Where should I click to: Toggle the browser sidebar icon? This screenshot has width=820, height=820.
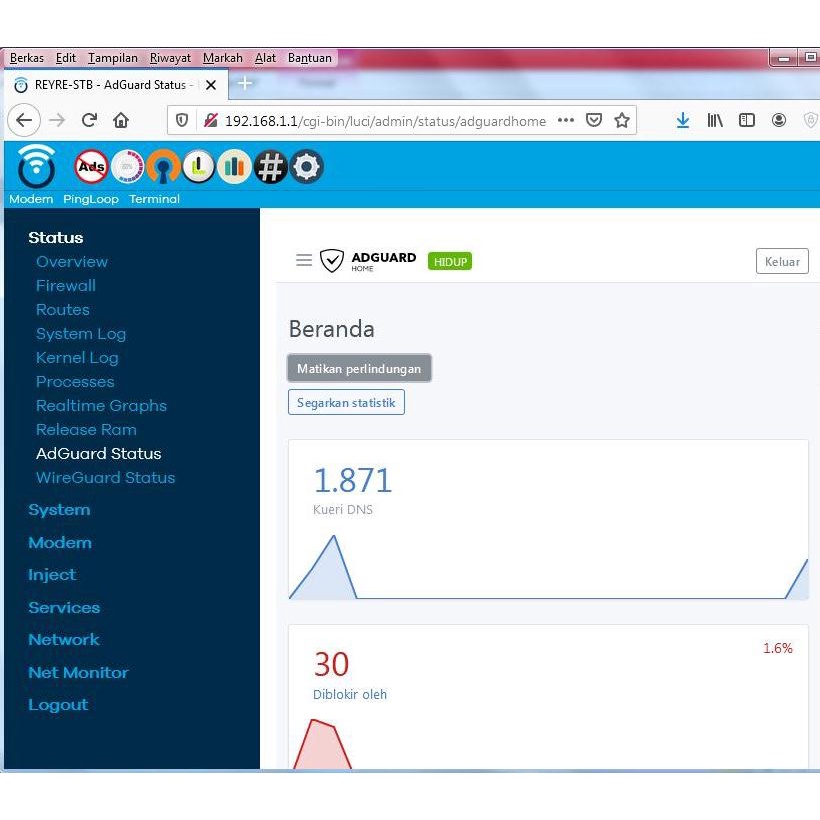point(747,120)
